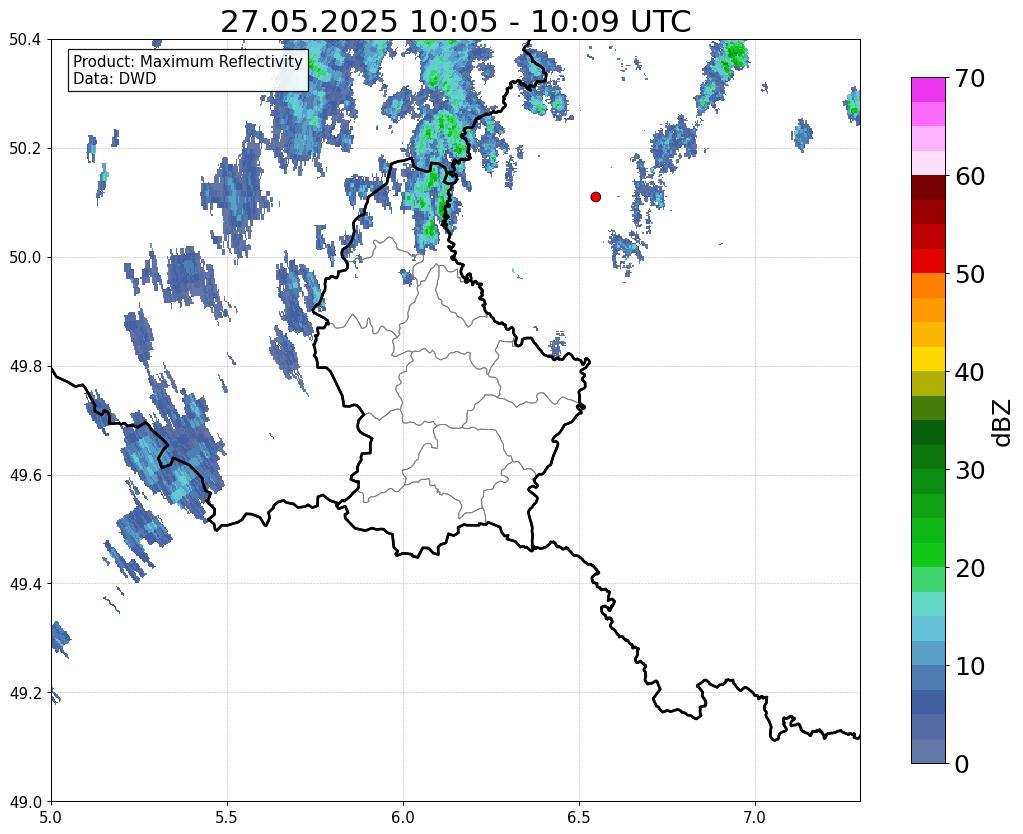Click the y-axis latitude label 49.6

pyautogui.click(x=25, y=476)
